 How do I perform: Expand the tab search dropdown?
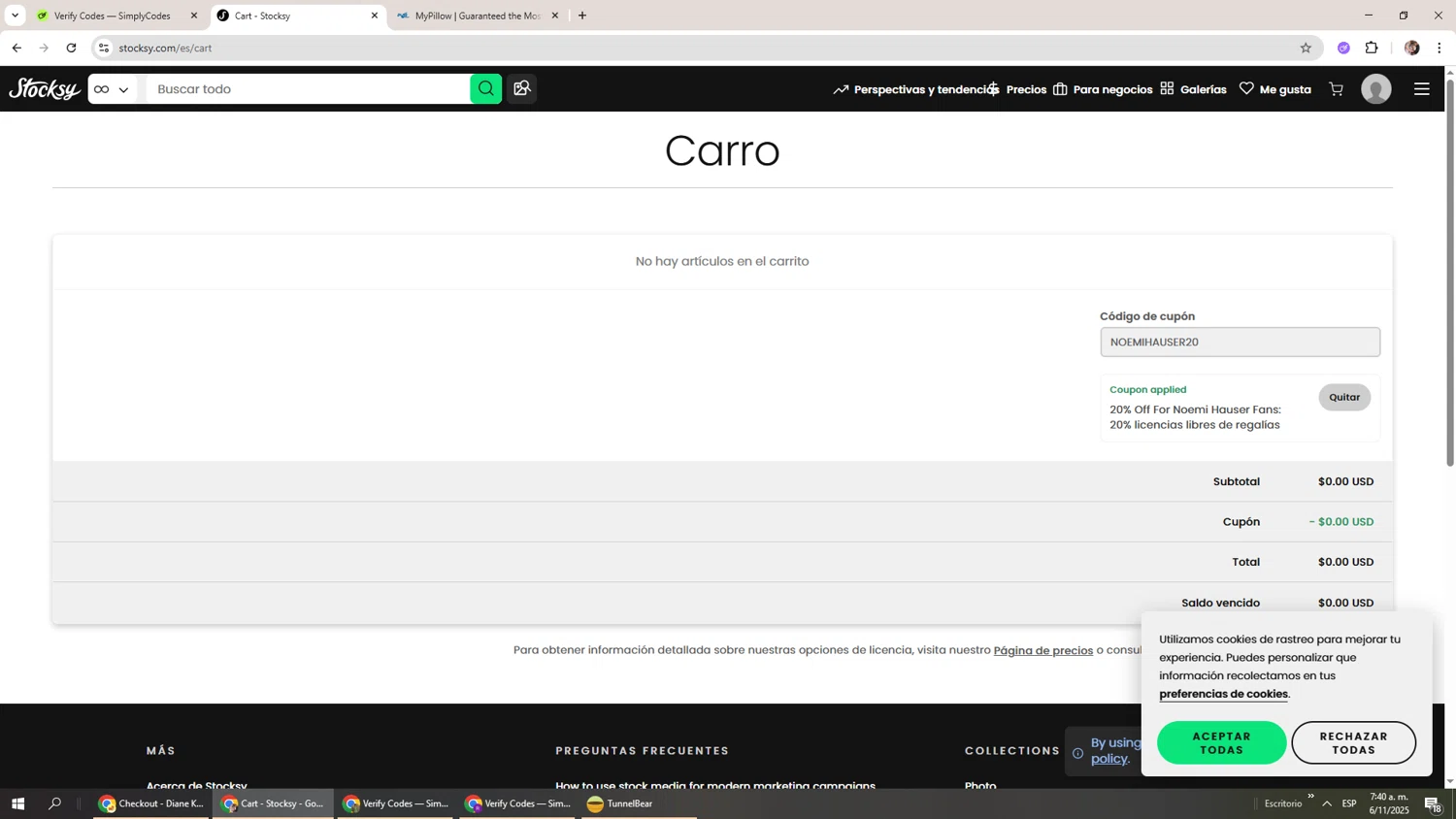pyautogui.click(x=15, y=16)
